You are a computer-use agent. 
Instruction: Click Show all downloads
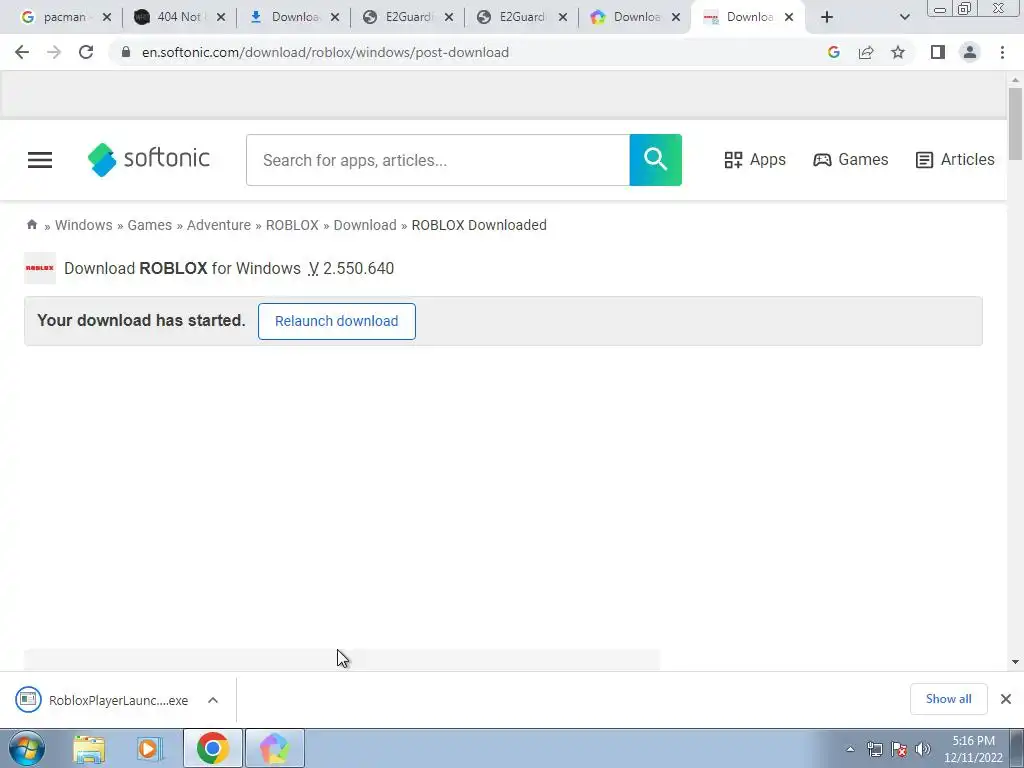(948, 699)
